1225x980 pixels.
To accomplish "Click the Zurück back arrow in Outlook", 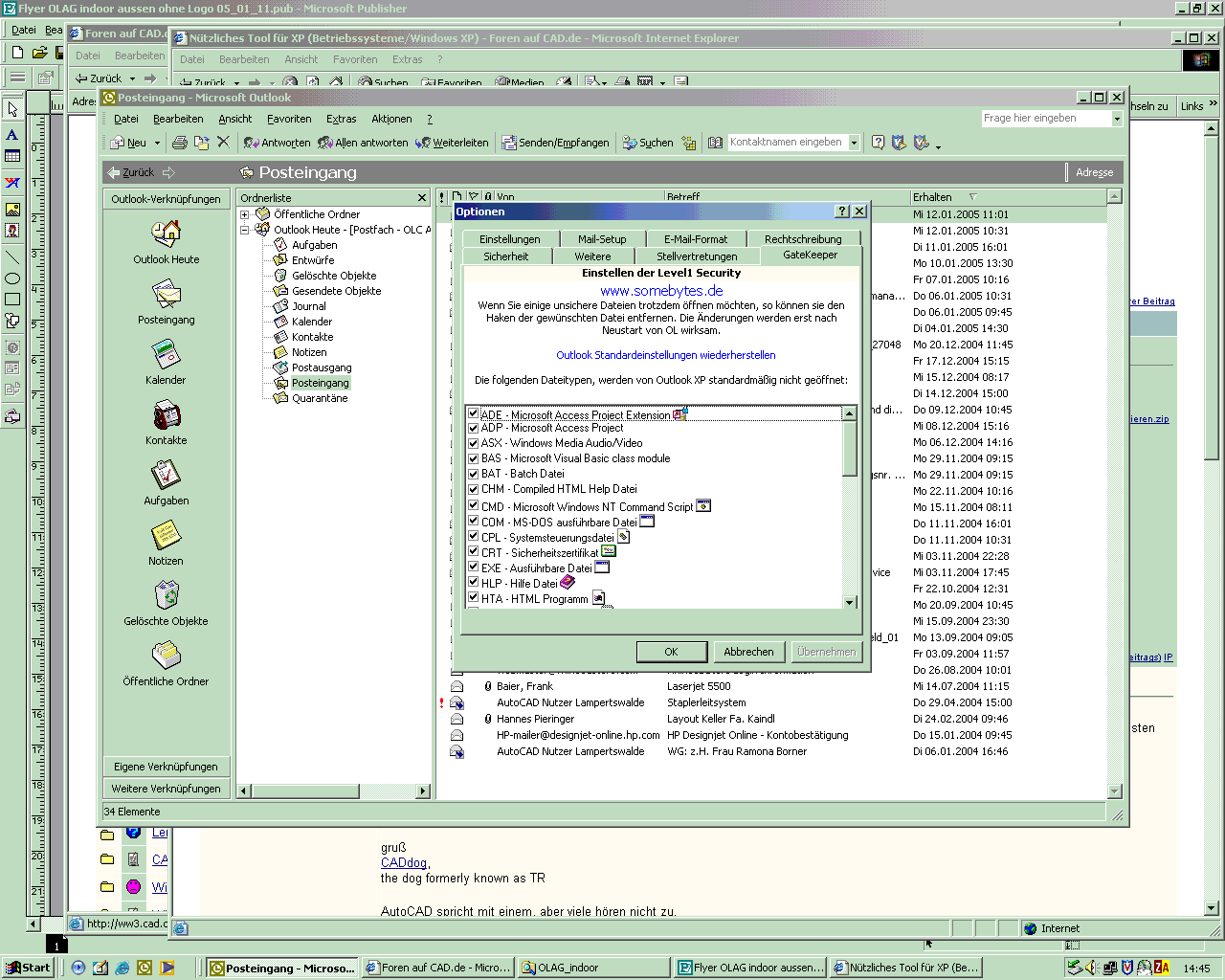I will (x=131, y=172).
